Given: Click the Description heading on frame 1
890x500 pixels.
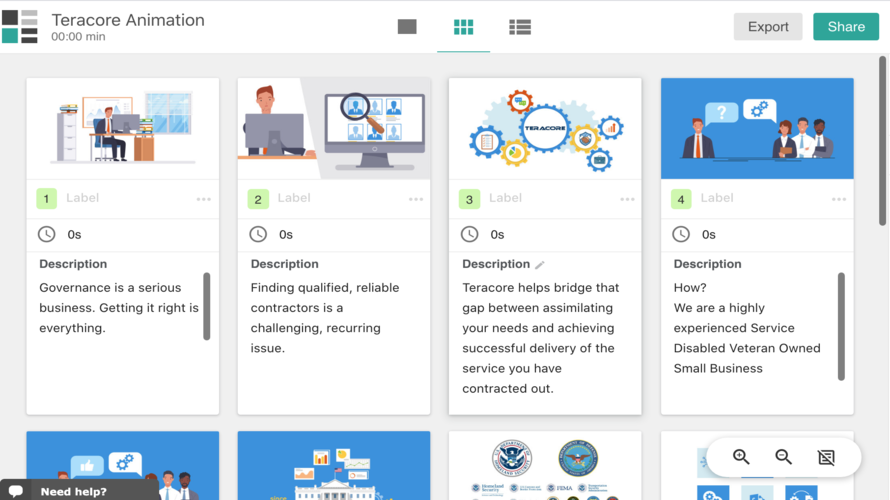Looking at the screenshot, I should pyautogui.click(x=73, y=264).
